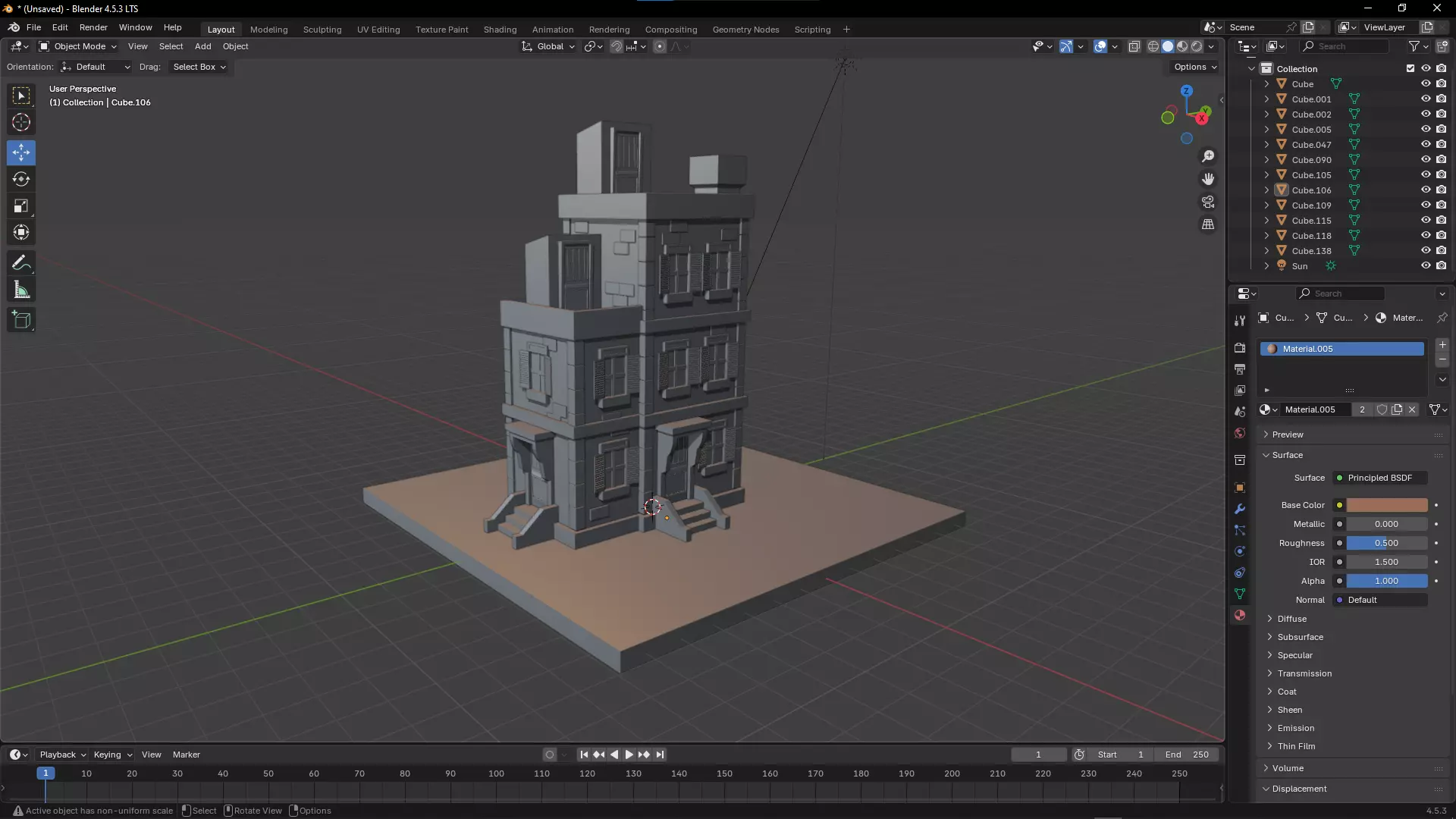Open the Render menu
This screenshot has width=1456, height=819.
pyautogui.click(x=93, y=27)
